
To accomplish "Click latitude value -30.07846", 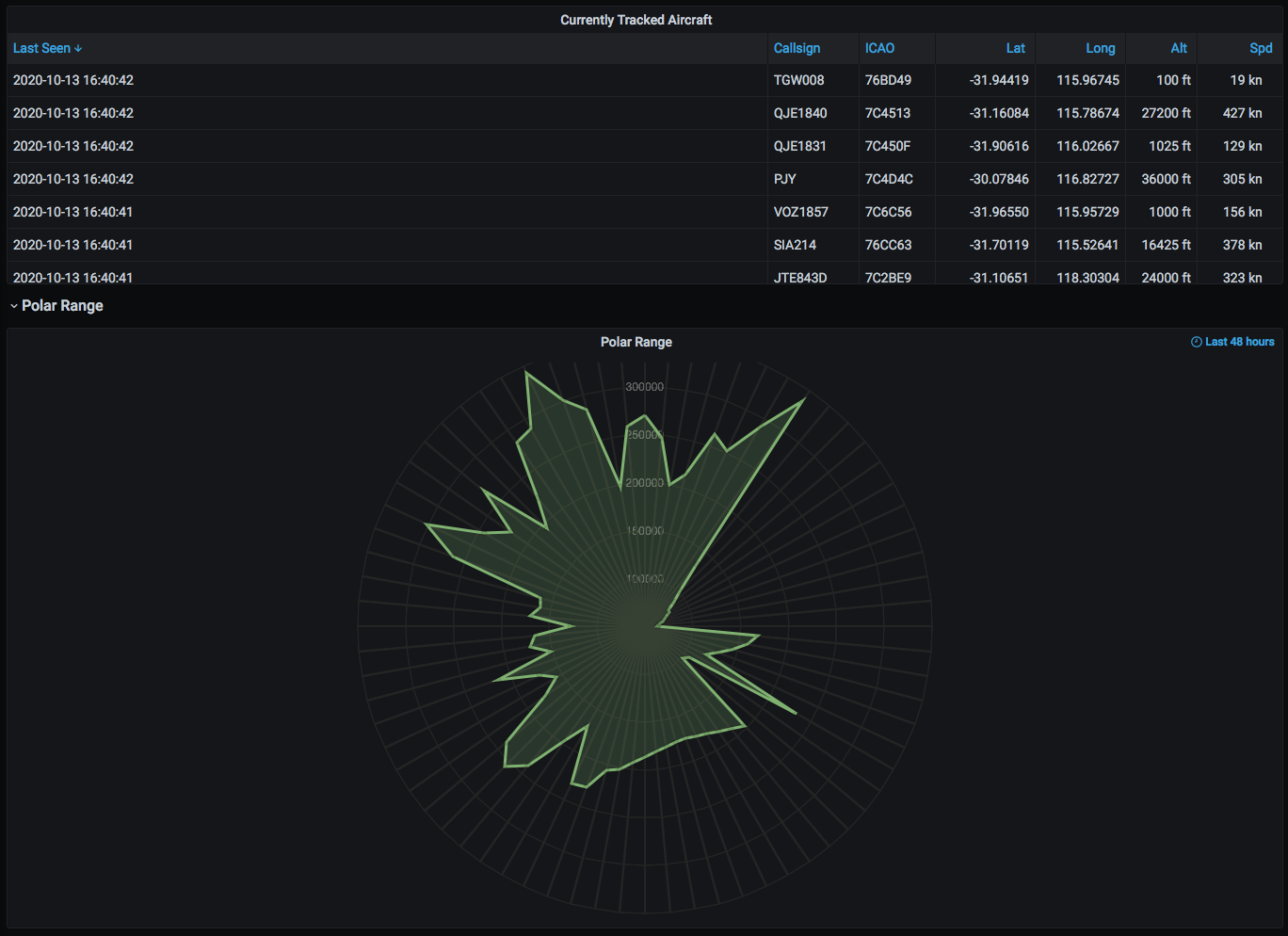I will (x=999, y=179).
